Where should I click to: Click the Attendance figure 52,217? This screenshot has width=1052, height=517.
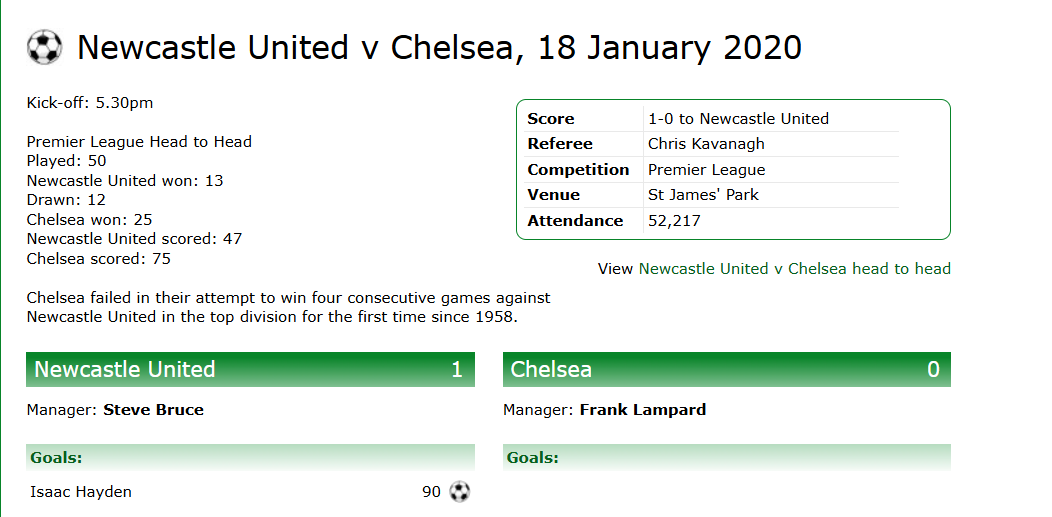point(674,221)
